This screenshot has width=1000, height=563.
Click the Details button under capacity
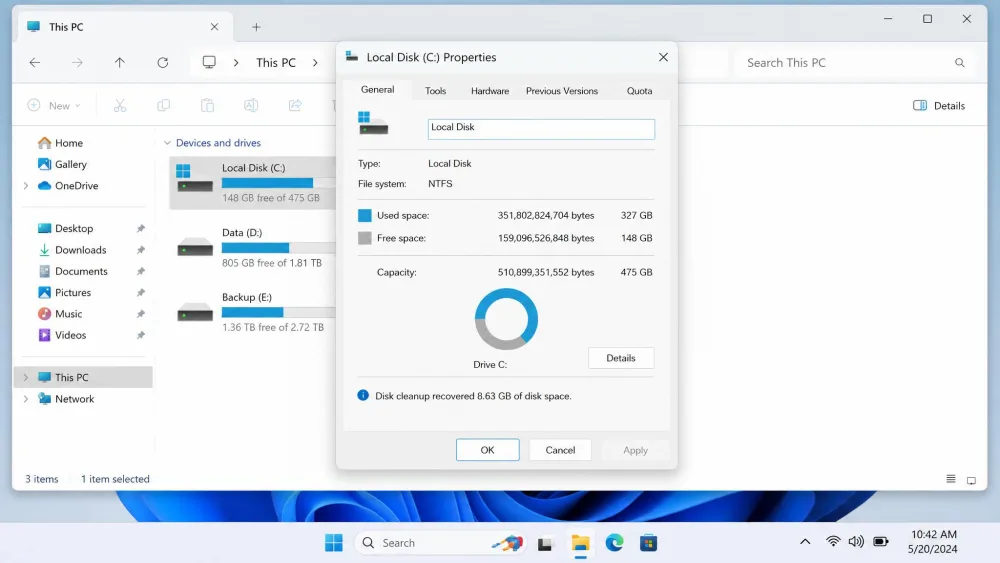(621, 358)
